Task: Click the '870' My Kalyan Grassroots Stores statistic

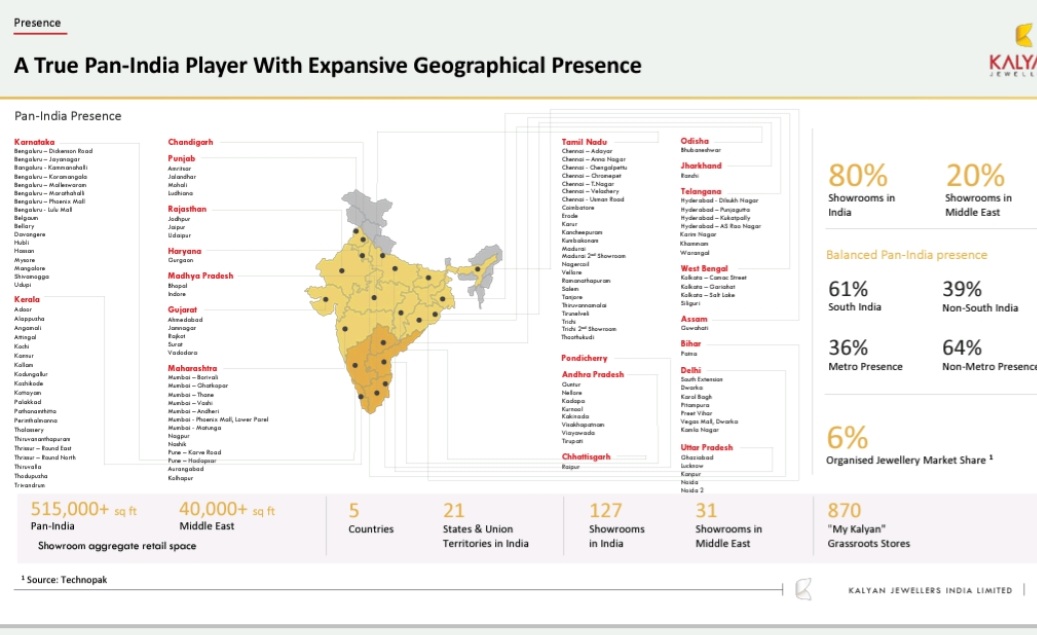Action: point(844,511)
